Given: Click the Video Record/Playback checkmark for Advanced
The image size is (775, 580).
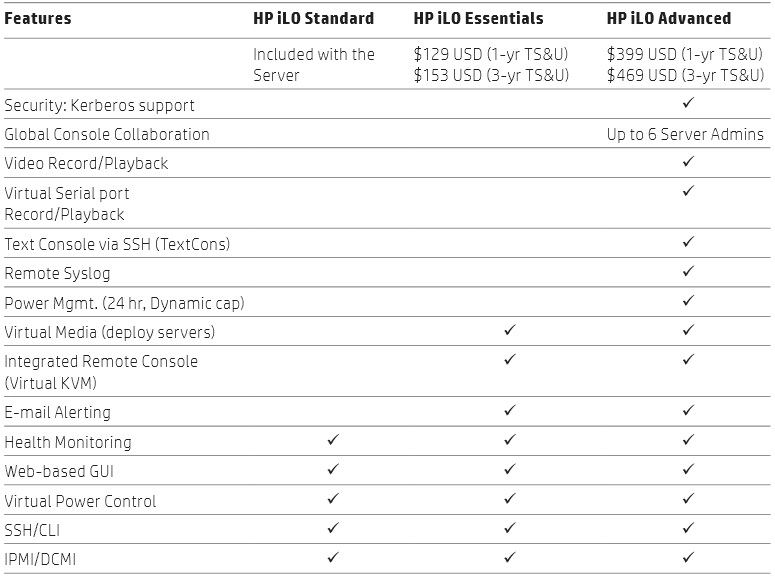Looking at the screenshot, I should (688, 162).
